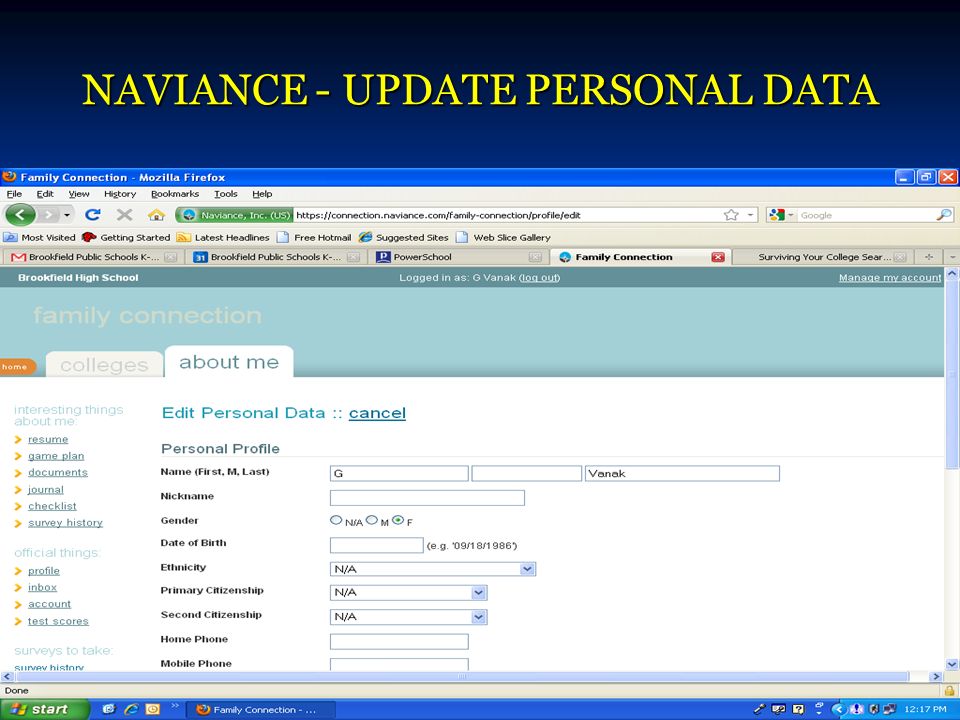Open a new tab with the plus icon
The height and width of the screenshot is (720, 960).
[x=929, y=257]
